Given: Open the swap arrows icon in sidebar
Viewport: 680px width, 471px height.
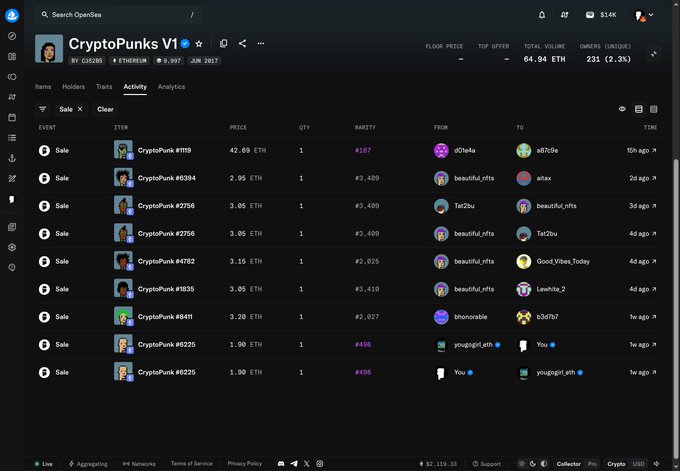Looking at the screenshot, I should pyautogui.click(x=12, y=97).
